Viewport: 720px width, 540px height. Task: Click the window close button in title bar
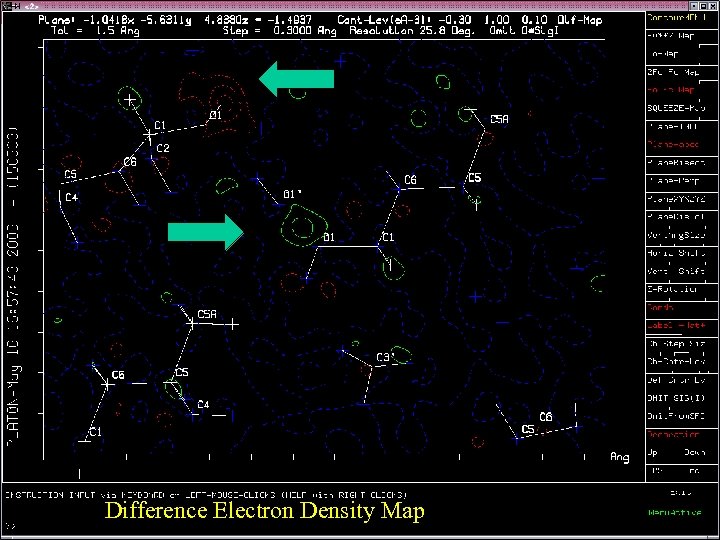pyautogui.click(x=714, y=6)
